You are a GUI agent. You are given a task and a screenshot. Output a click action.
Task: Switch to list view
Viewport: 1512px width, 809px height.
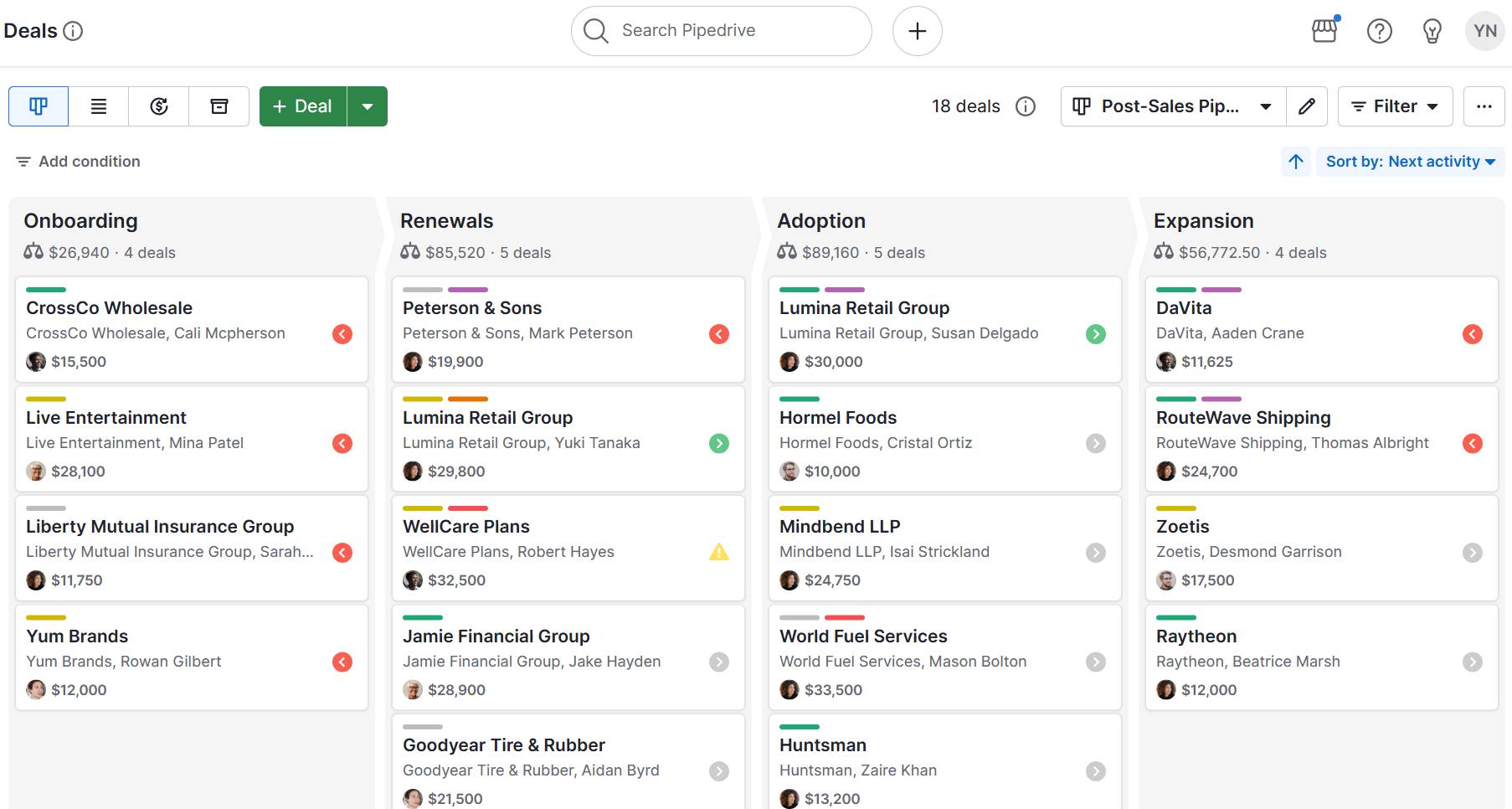pos(99,106)
